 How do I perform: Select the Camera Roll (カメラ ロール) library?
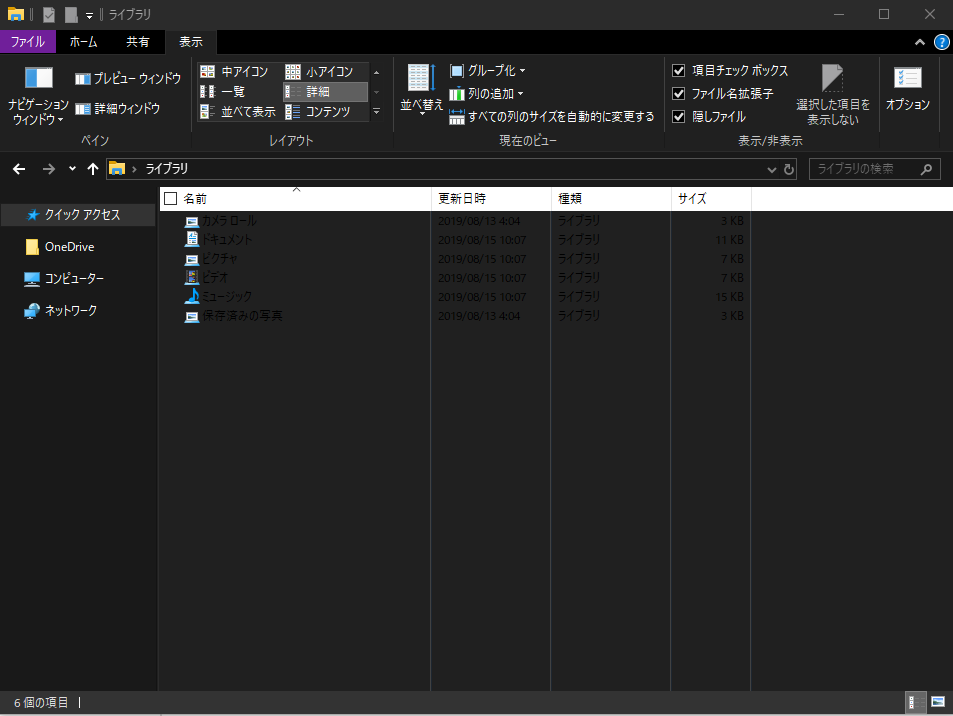click(229, 221)
